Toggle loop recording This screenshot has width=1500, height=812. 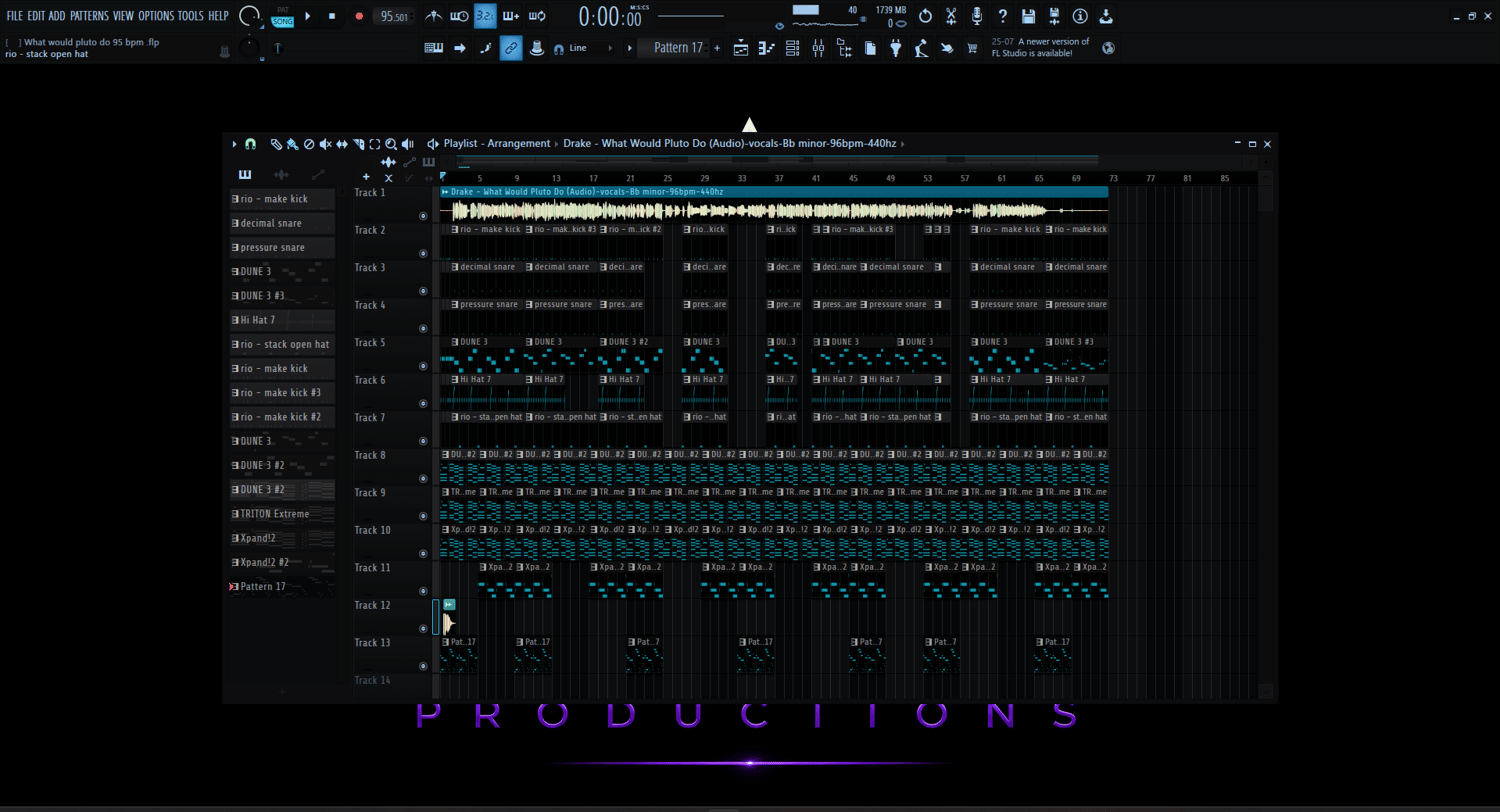click(x=537, y=16)
